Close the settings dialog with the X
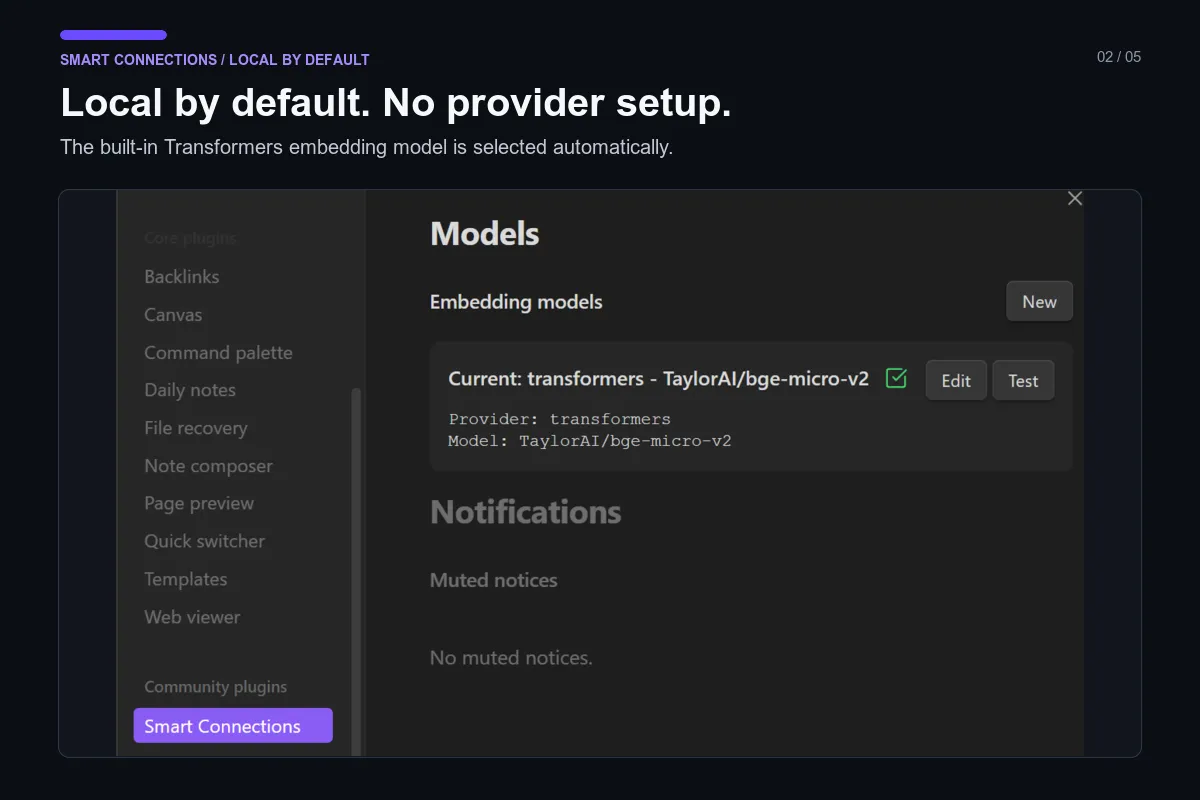The image size is (1200, 800). 1075,198
